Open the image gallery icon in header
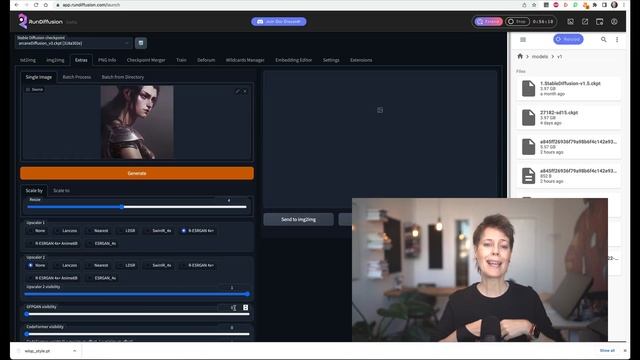 point(571,22)
